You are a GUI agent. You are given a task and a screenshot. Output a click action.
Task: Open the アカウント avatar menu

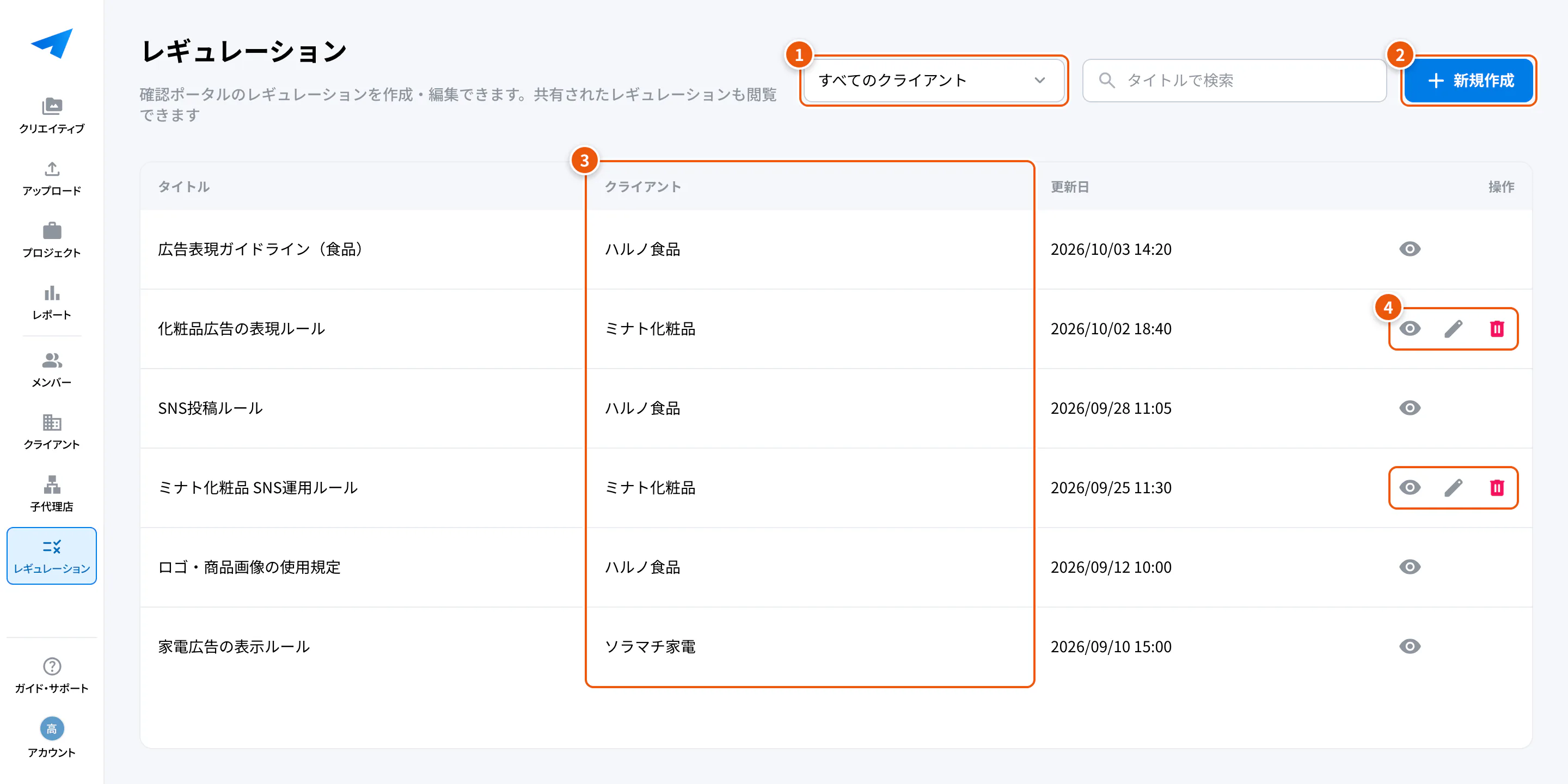tap(52, 738)
